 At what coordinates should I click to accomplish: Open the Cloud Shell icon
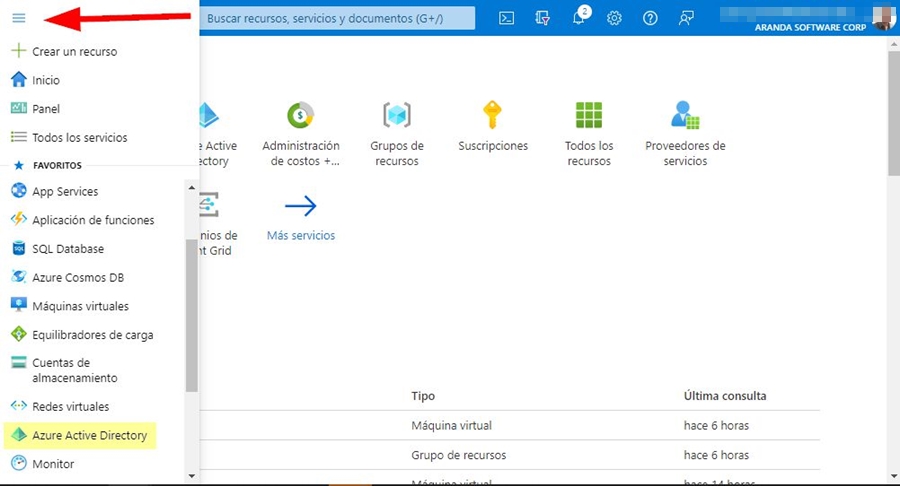[x=507, y=18]
